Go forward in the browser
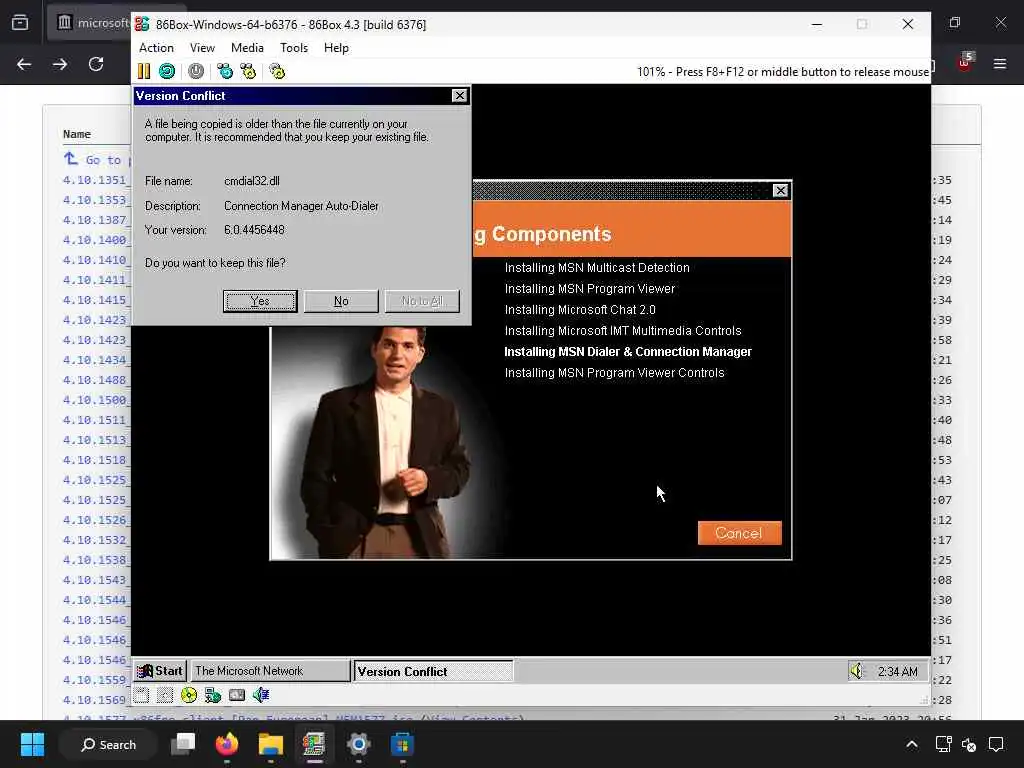1024x768 pixels. 60,64
